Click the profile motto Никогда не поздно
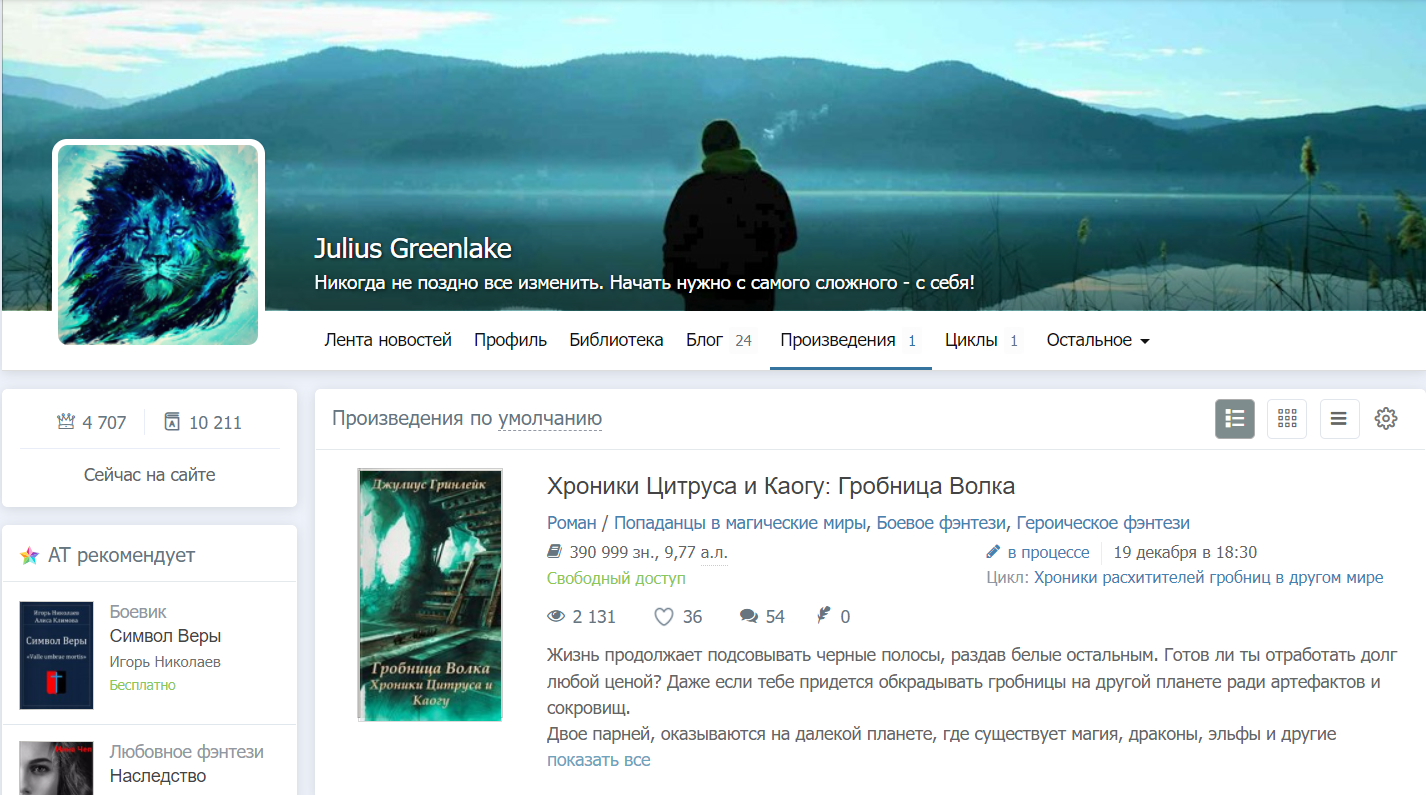This screenshot has width=1426, height=795. pyautogui.click(x=644, y=282)
